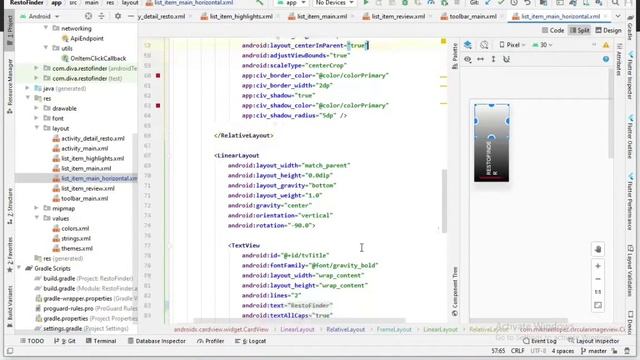Image resolution: width=640 pixels, height=360 pixels.
Task: Select the pan hand tool in preview
Action: pos(598,249)
